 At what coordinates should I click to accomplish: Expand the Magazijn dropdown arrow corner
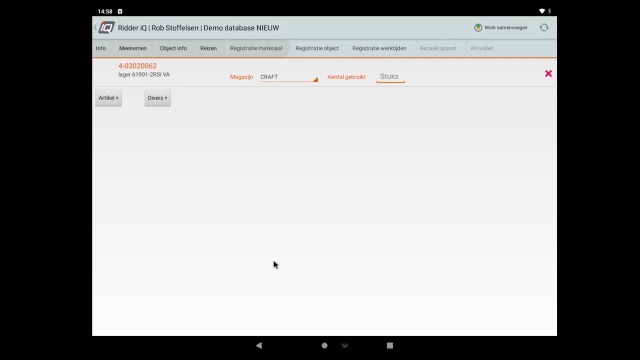(315, 80)
